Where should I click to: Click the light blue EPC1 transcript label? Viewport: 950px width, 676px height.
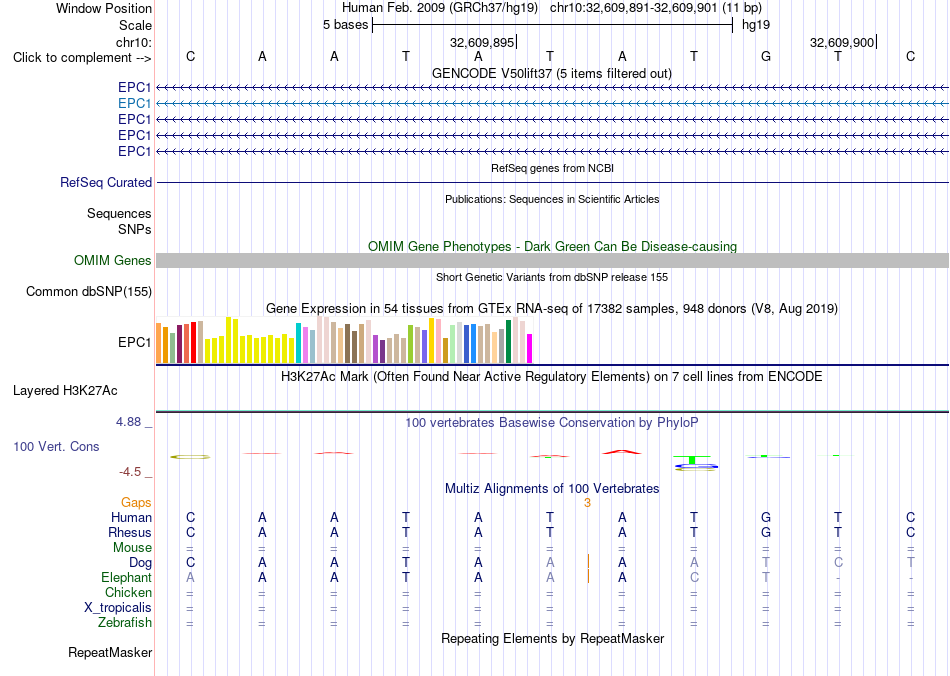point(135,104)
